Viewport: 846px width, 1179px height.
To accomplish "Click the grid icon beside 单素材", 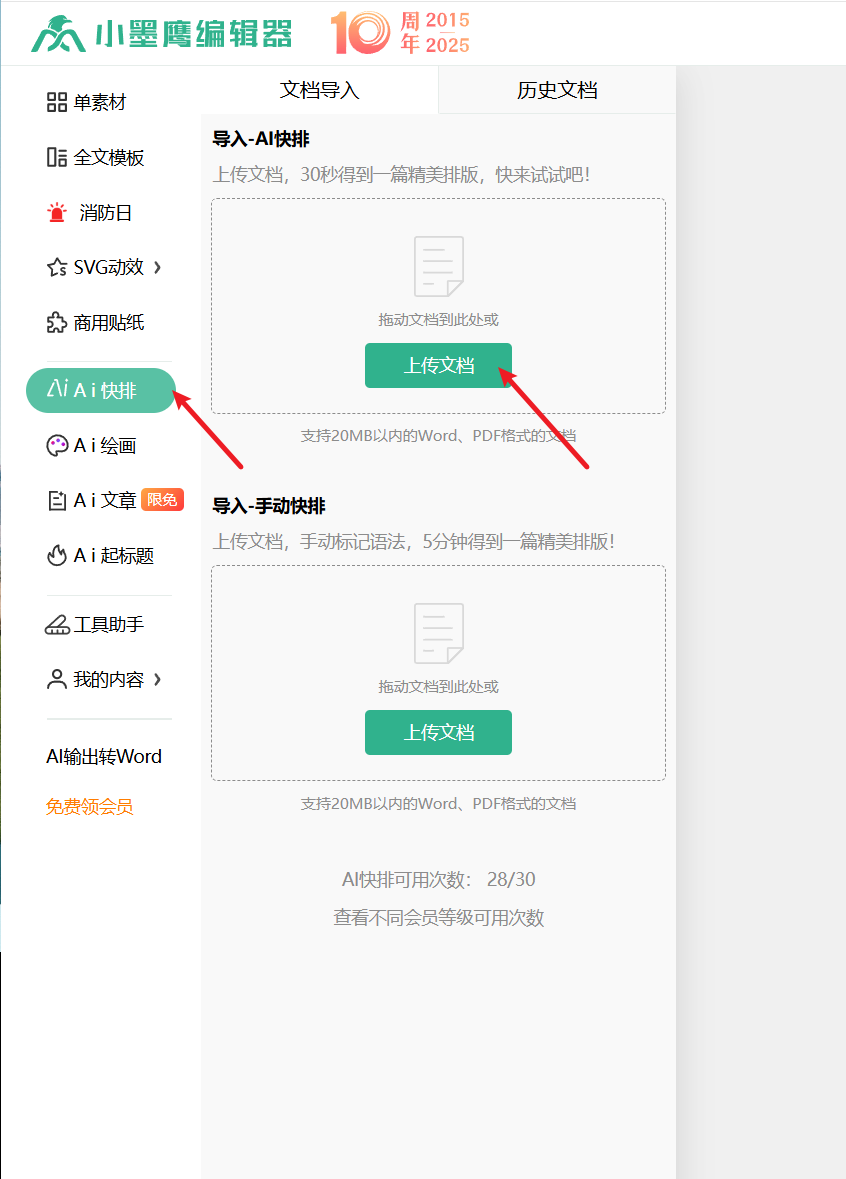I will (x=57, y=102).
